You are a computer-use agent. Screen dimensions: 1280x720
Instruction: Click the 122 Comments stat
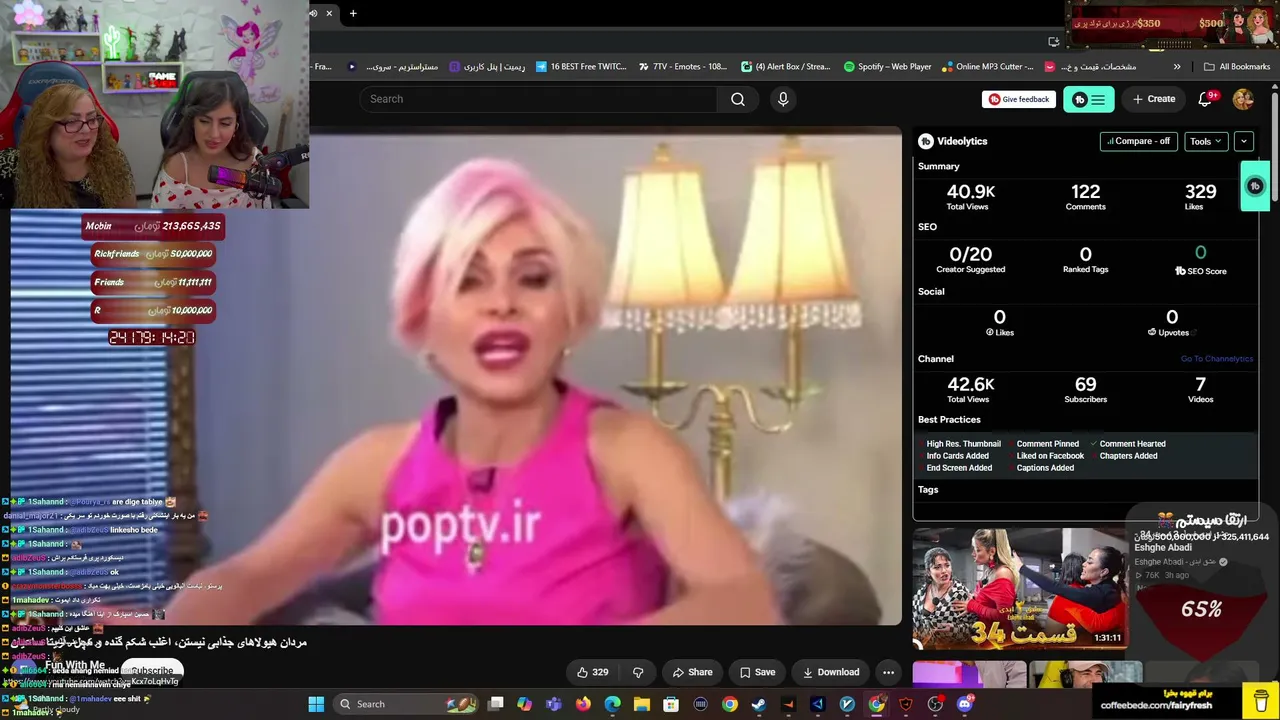(x=1085, y=196)
